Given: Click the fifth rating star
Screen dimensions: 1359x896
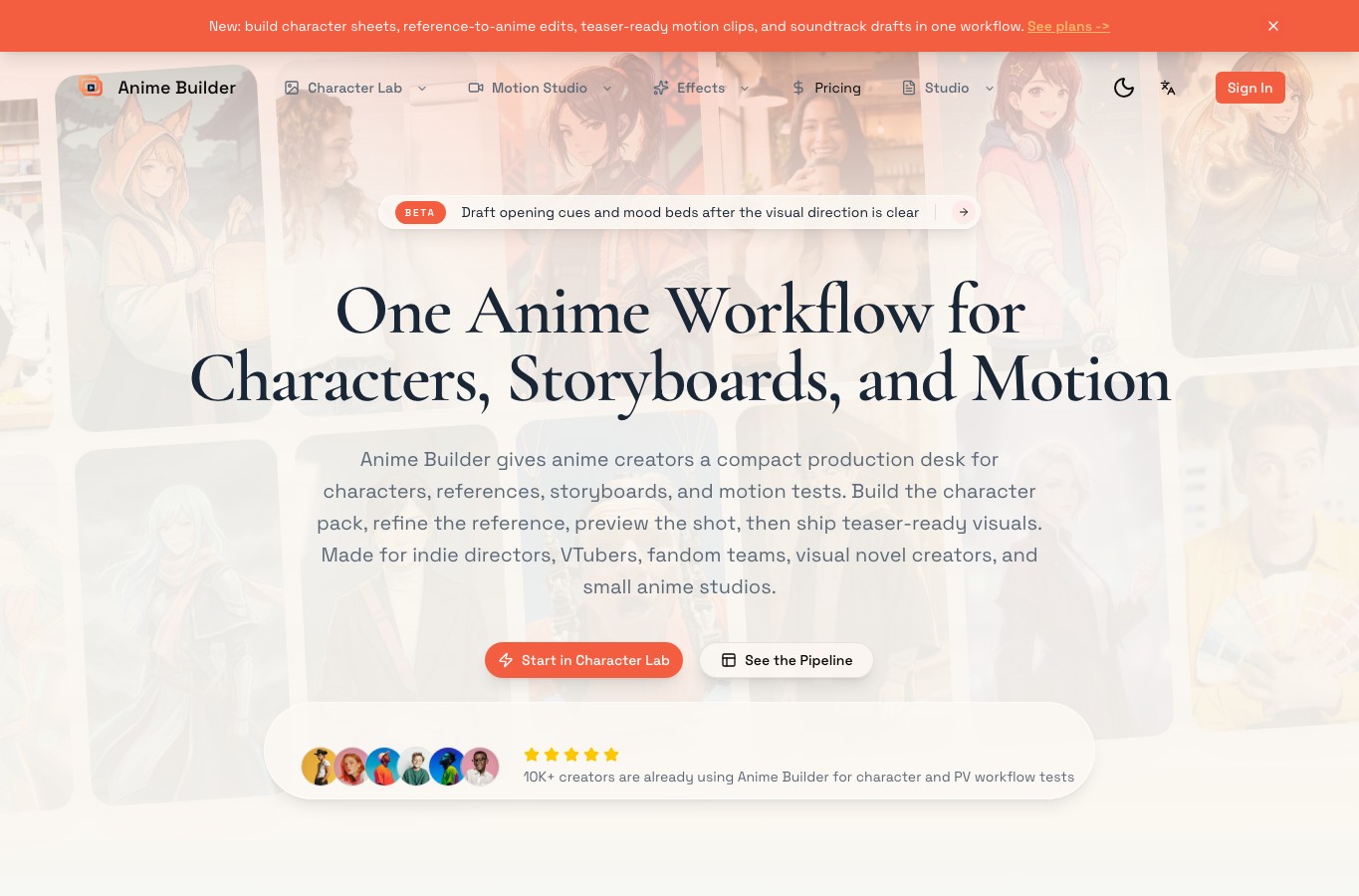Looking at the screenshot, I should tap(611, 755).
